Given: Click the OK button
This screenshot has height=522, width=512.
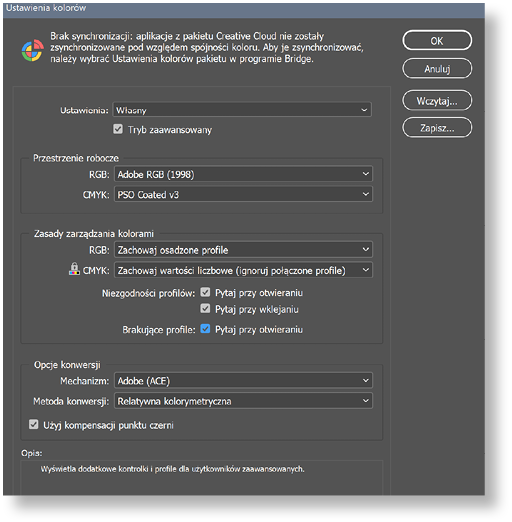Looking at the screenshot, I should click(437, 41).
